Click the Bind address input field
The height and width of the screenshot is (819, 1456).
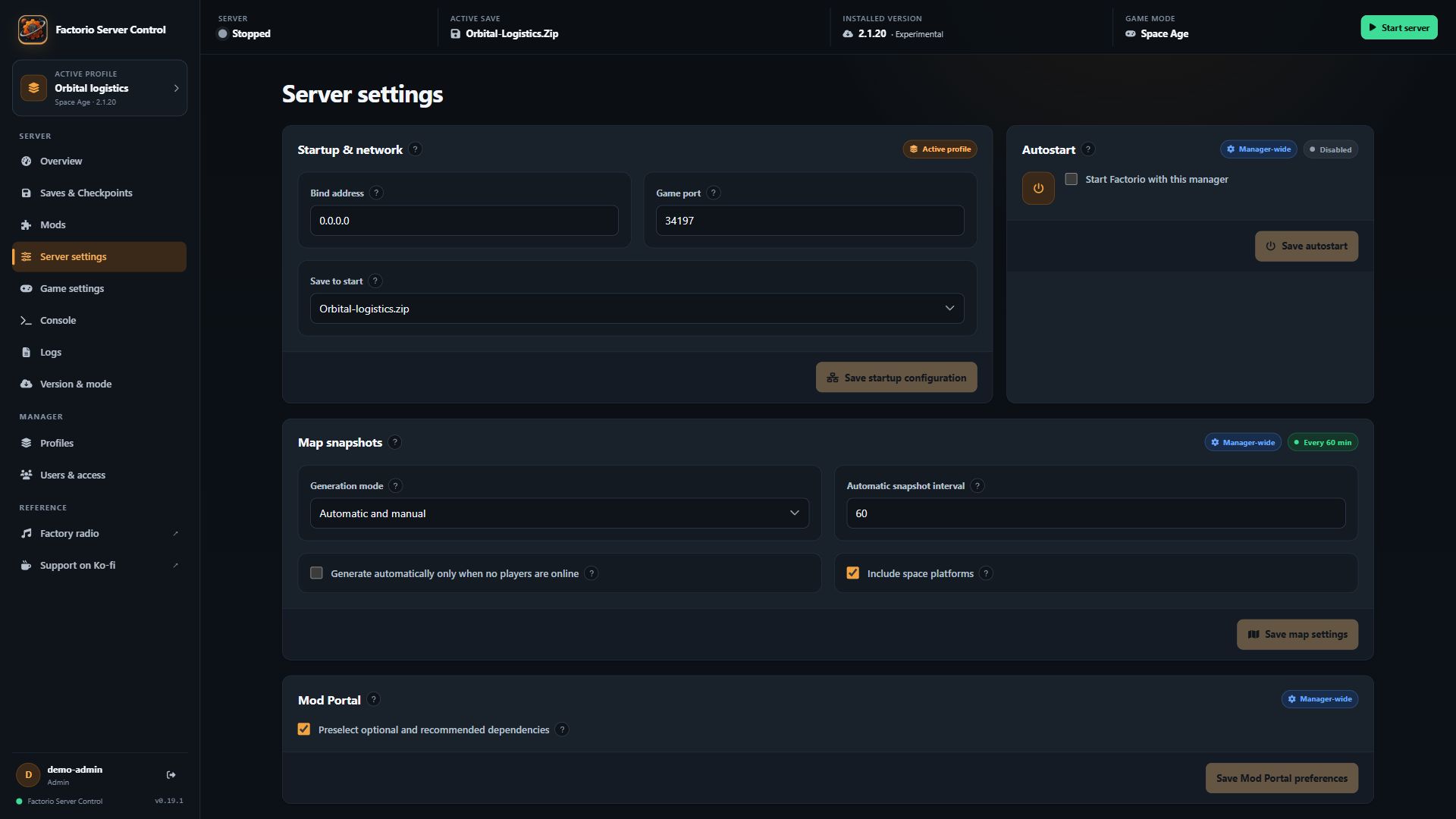coord(464,221)
